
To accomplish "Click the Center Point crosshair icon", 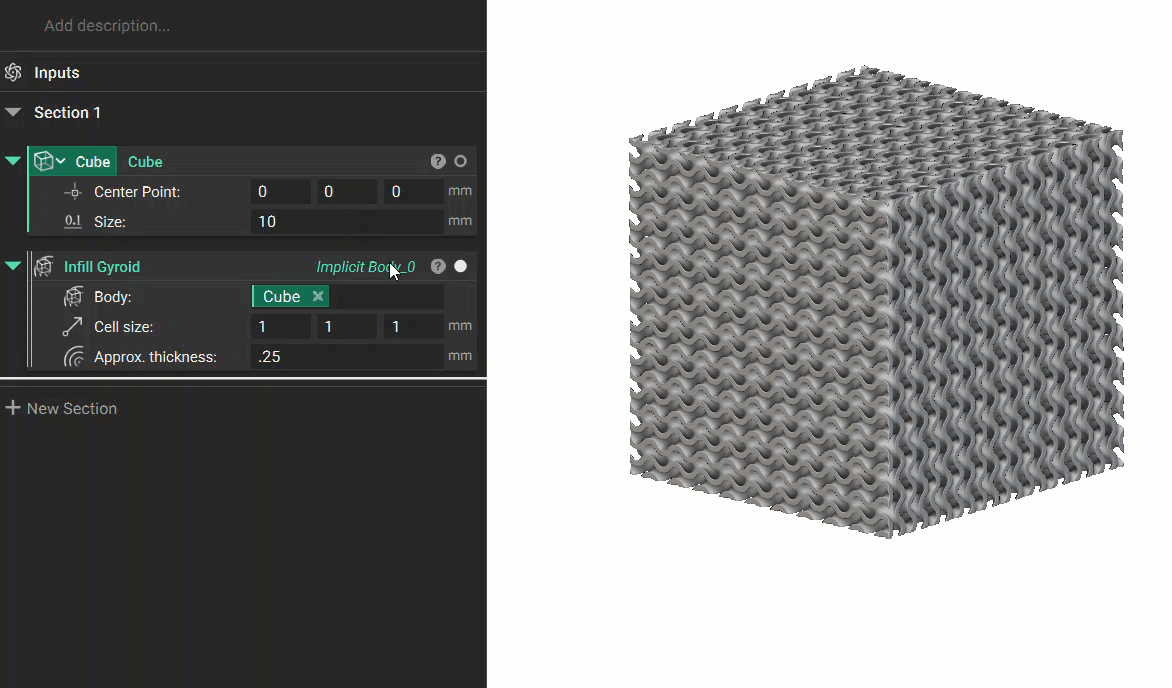I will click(x=73, y=192).
